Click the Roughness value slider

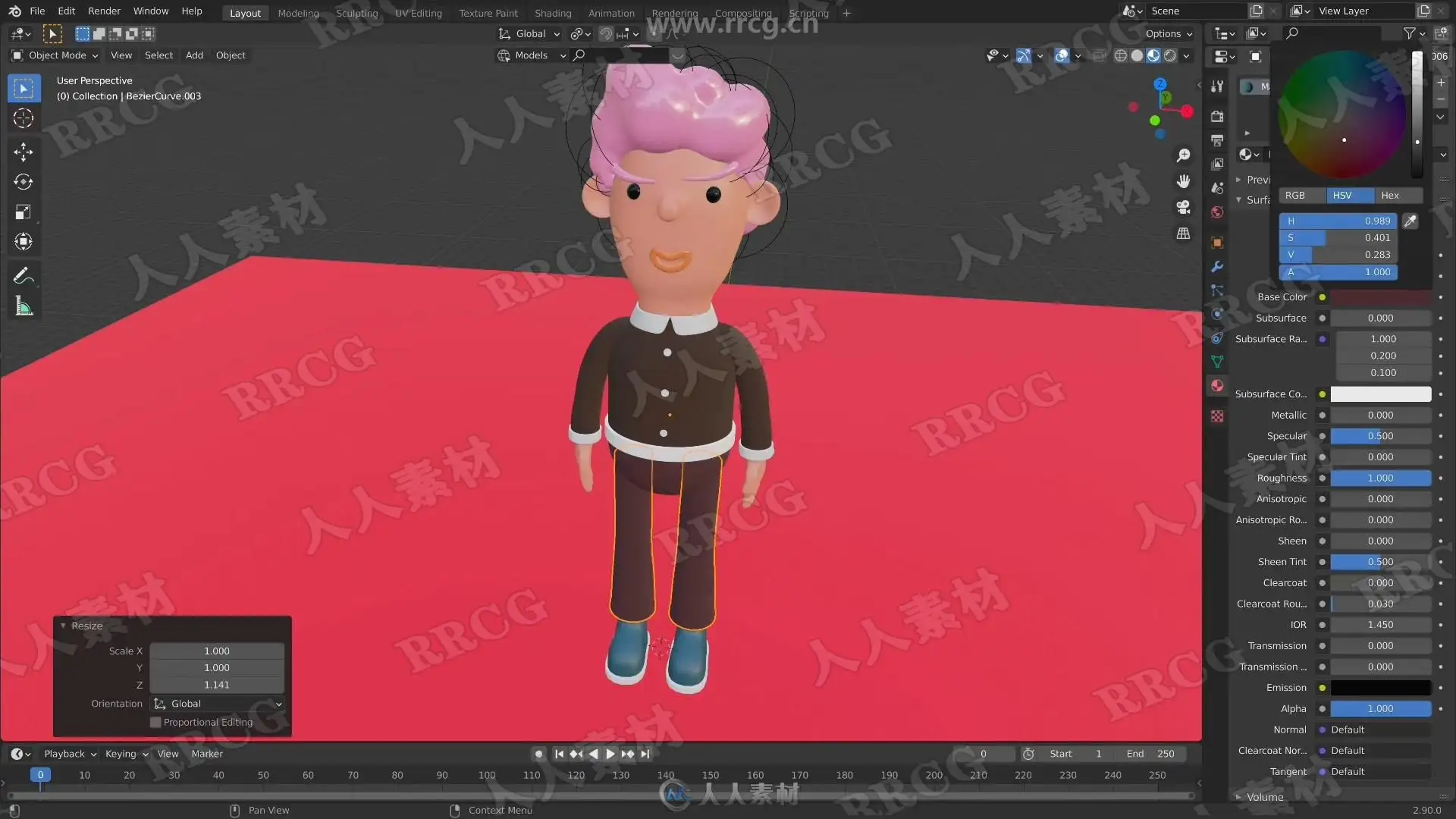pos(1380,478)
